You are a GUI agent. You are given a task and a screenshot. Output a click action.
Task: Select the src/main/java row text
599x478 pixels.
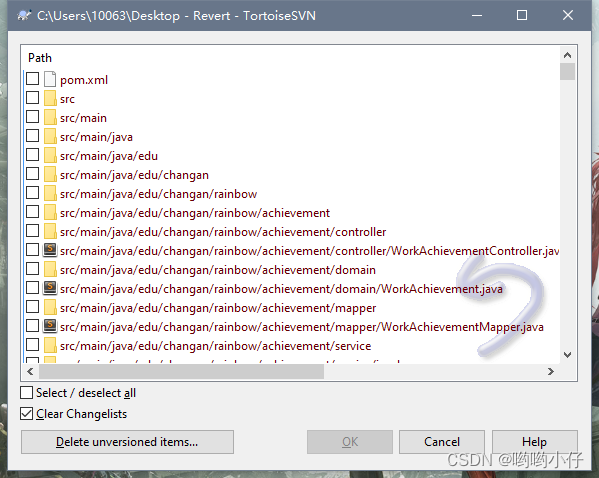tap(96, 137)
